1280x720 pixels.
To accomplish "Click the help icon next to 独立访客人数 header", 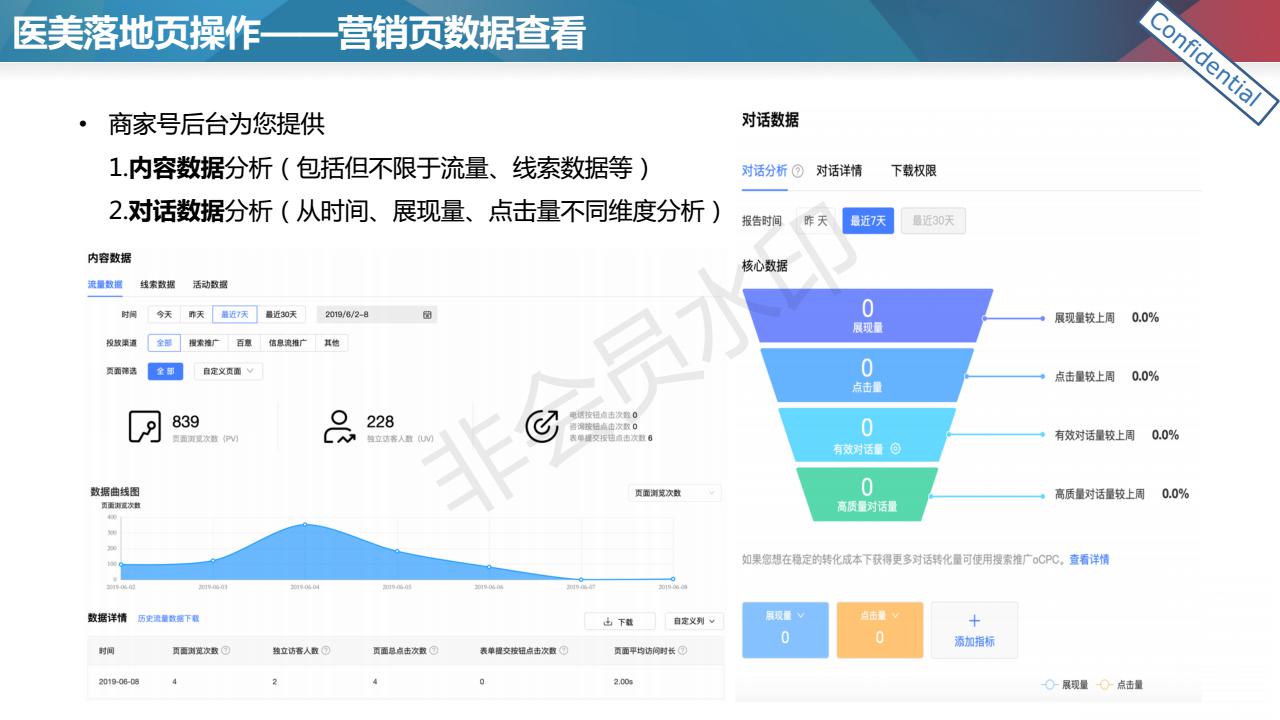I will pyautogui.click(x=326, y=651).
